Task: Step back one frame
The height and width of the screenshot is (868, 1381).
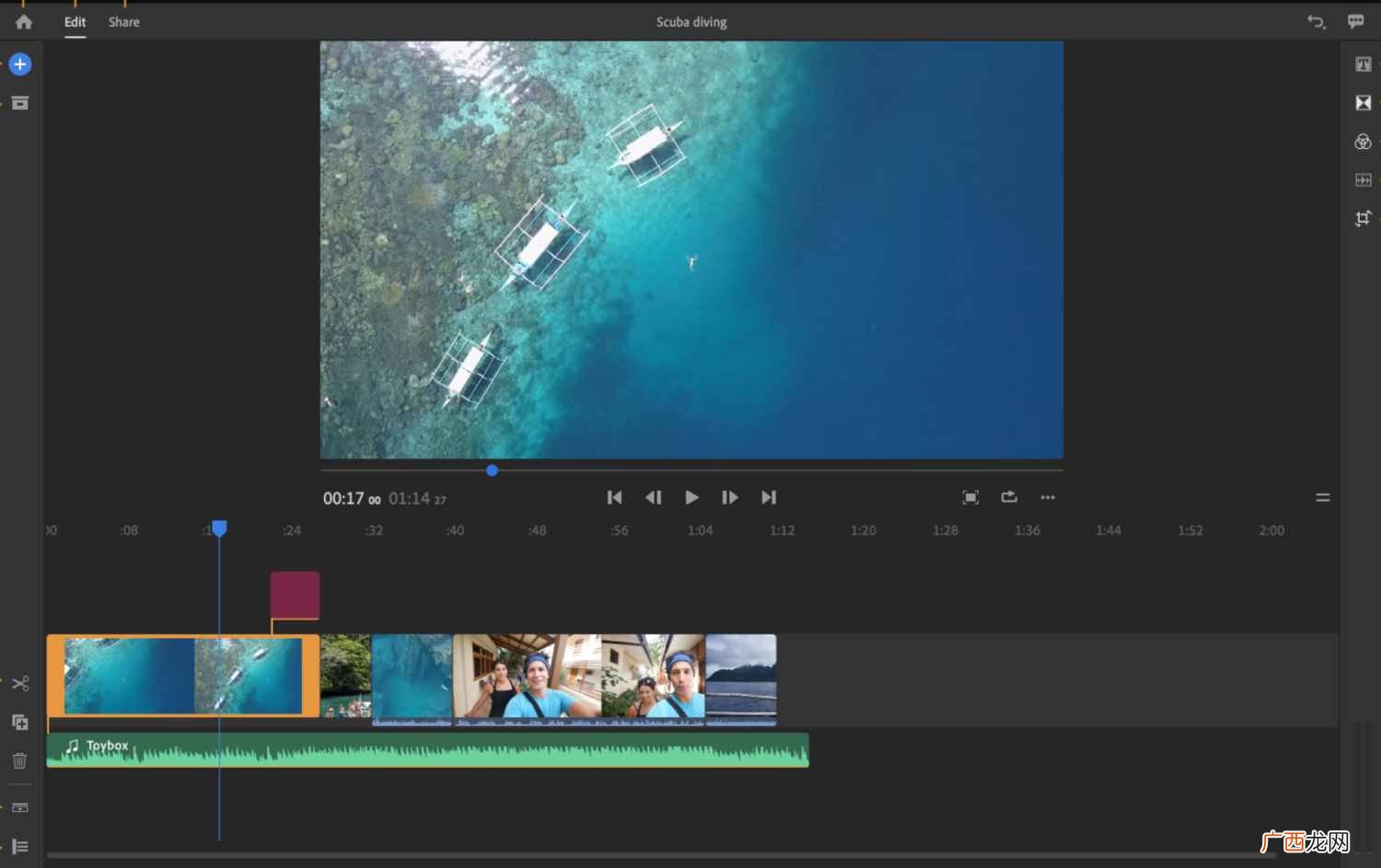Action: 654,498
